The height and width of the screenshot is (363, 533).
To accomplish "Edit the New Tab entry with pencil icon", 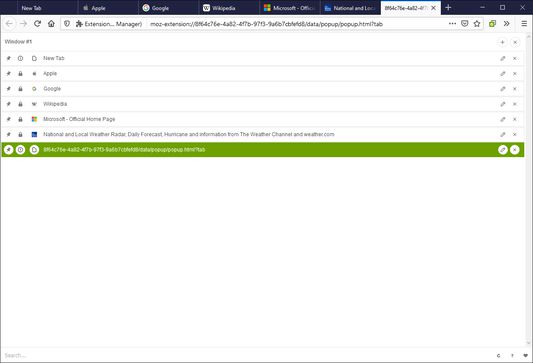I will (x=502, y=58).
